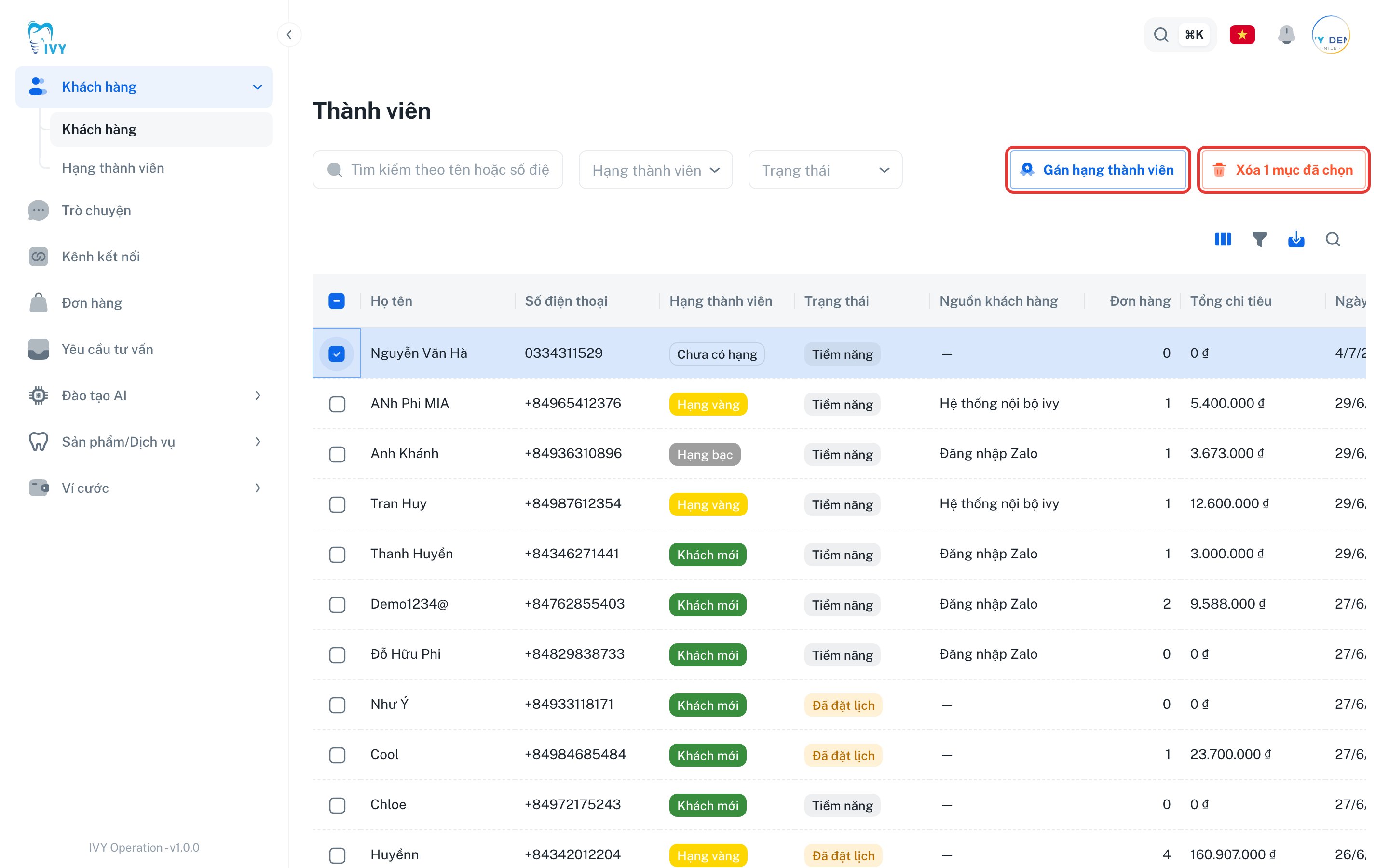This screenshot has width=1389, height=868.
Task: Click Đã đặt lịch status for Cool
Action: coord(843,755)
